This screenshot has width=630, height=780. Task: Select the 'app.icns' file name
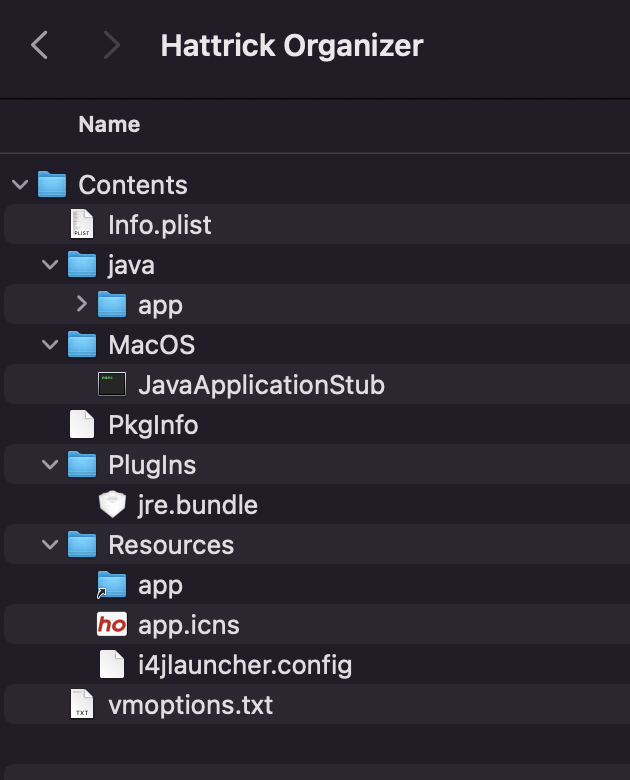pos(189,625)
